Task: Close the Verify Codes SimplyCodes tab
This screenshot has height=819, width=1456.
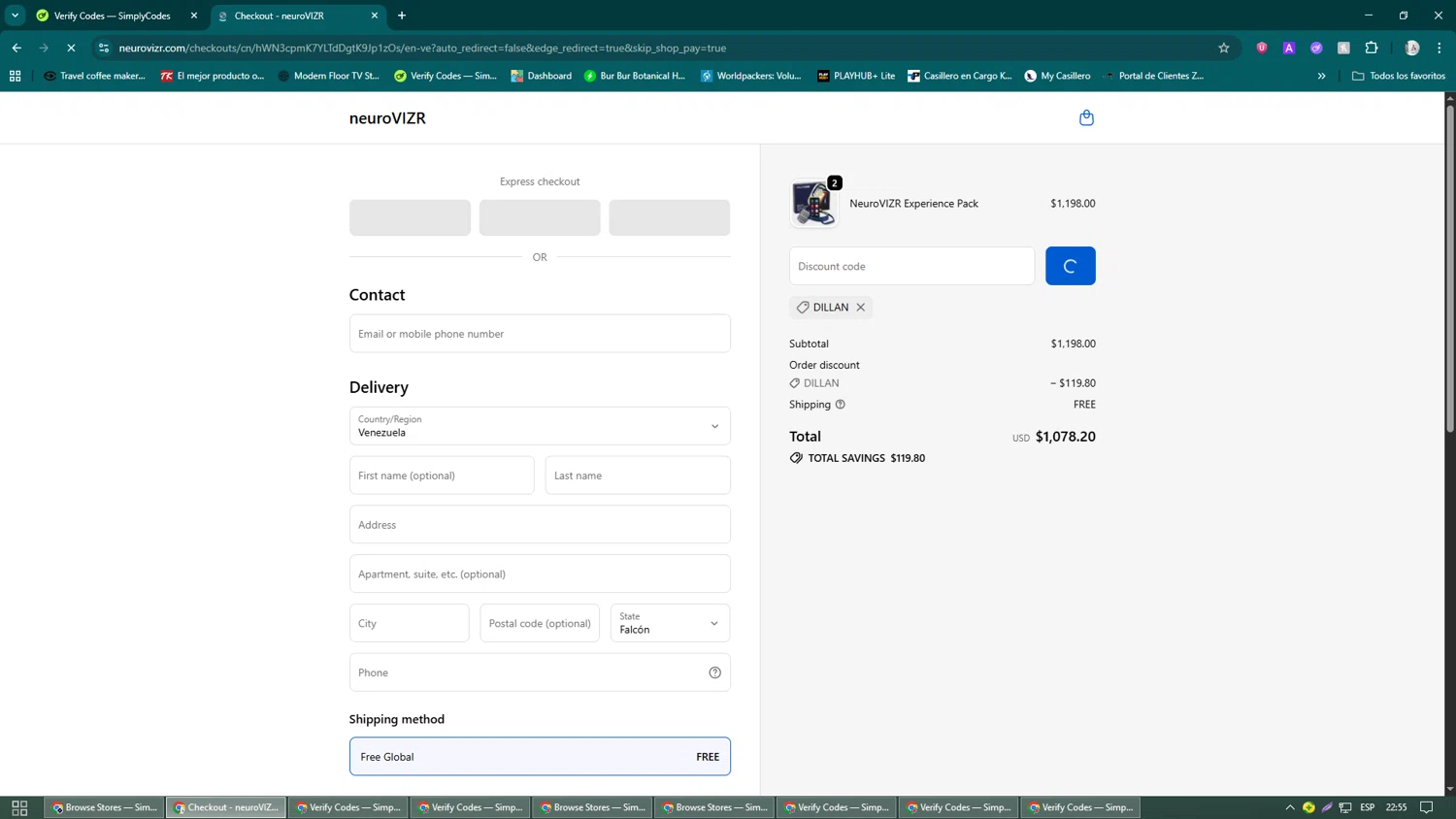Action: click(x=194, y=16)
